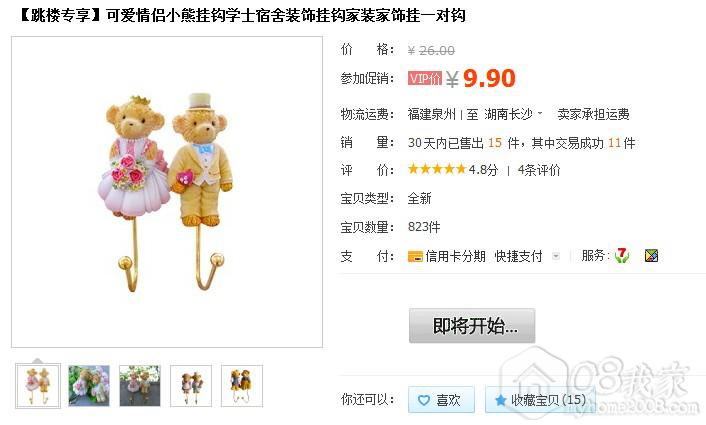Click the envelope-style service icon
The image size is (706, 425).
(x=652, y=256)
